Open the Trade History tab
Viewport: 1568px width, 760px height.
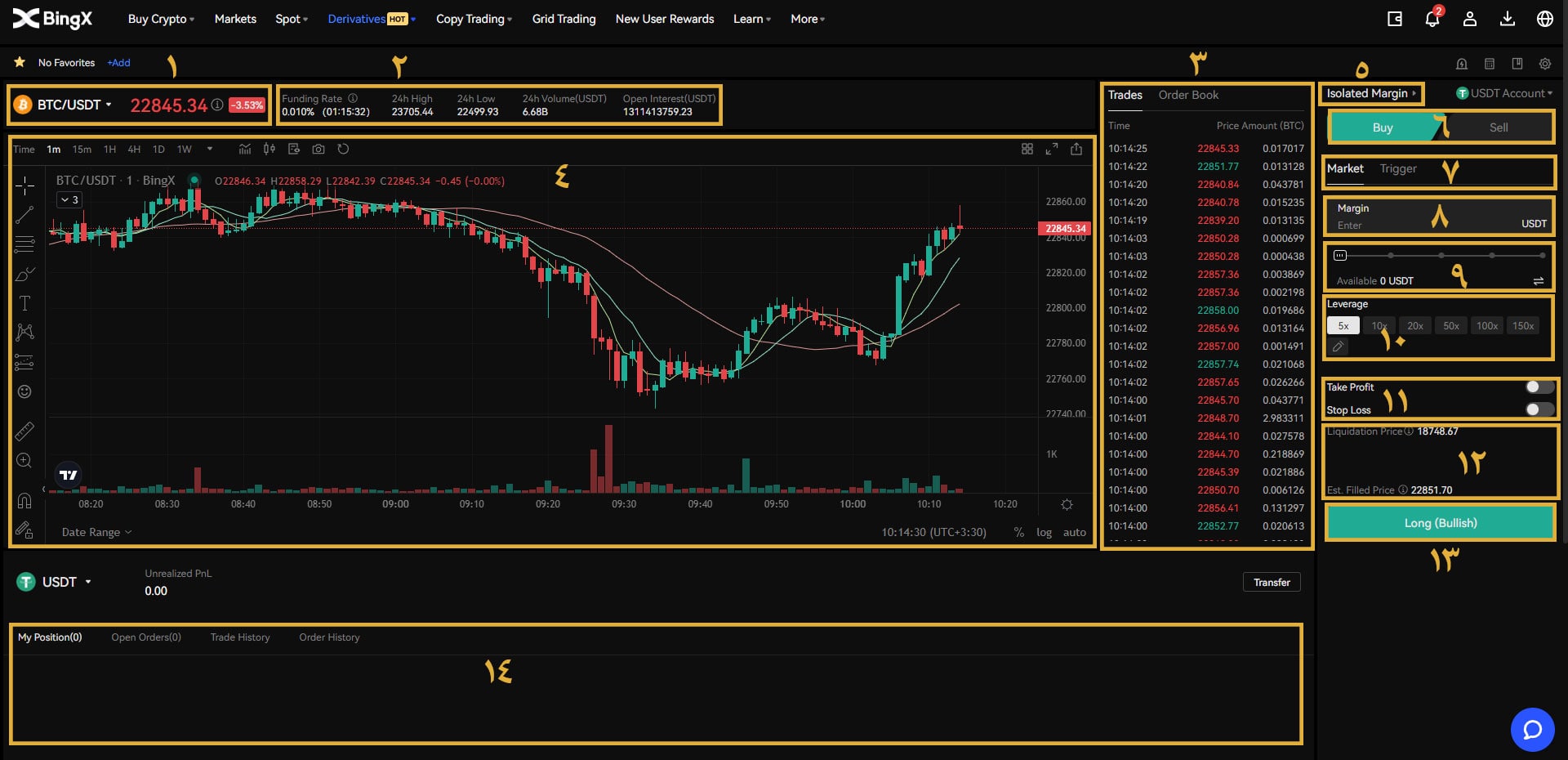(240, 637)
